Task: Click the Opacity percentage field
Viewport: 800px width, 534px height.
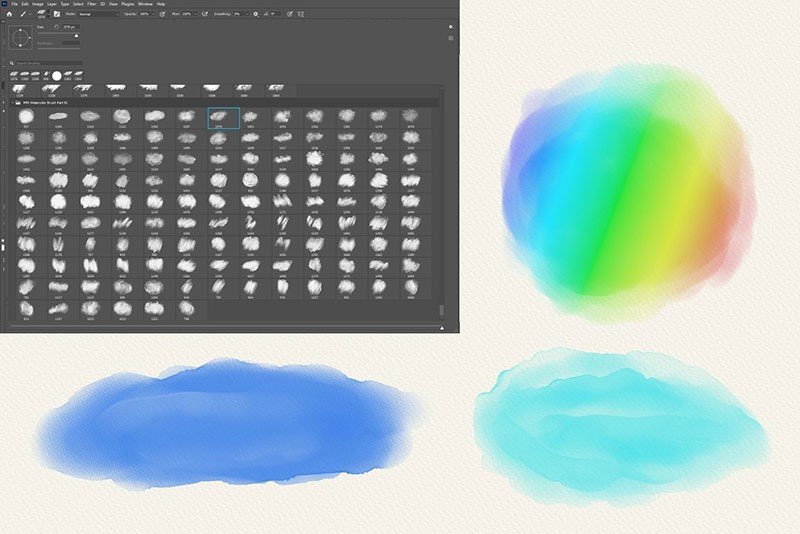Action: click(x=144, y=14)
